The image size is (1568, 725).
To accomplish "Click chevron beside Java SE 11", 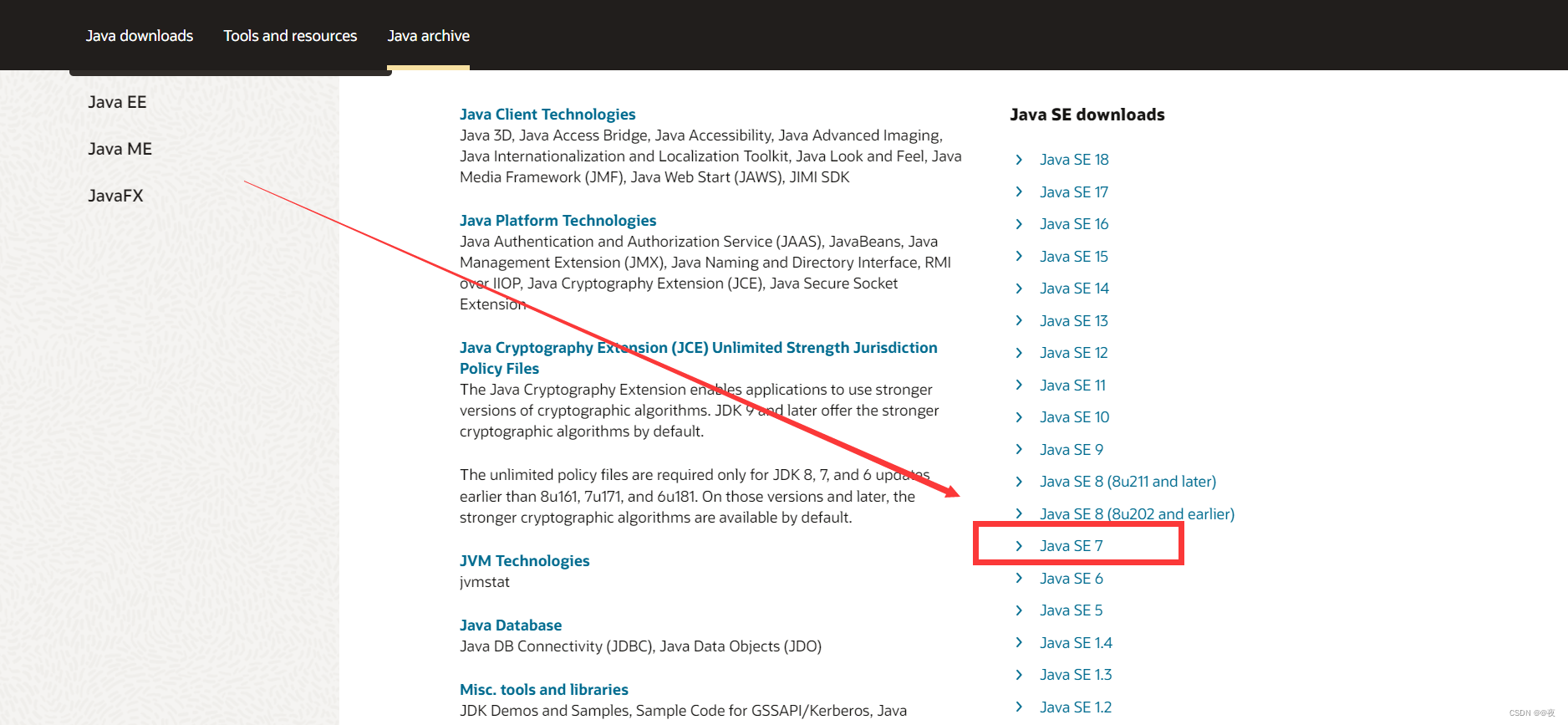I will 1019,385.
